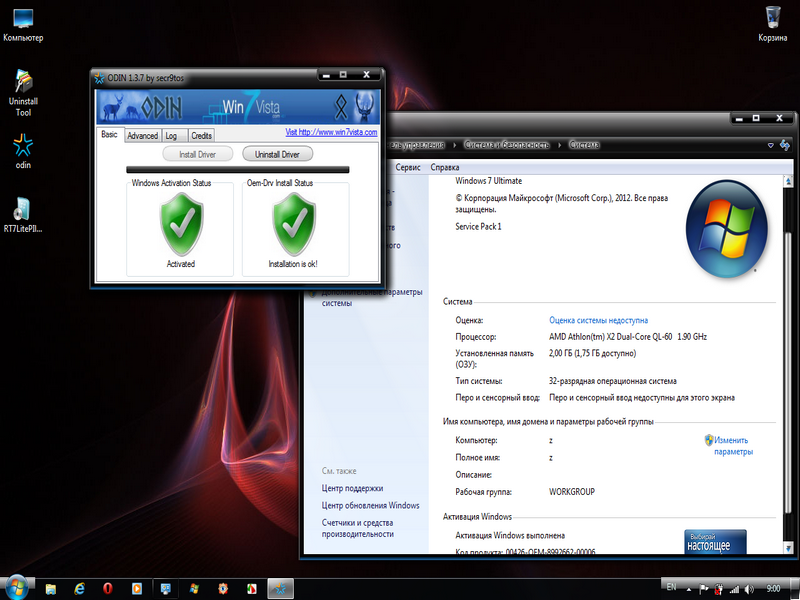Open the network signal tray icon
Image resolution: width=800 pixels, height=600 pixels.
point(734,589)
